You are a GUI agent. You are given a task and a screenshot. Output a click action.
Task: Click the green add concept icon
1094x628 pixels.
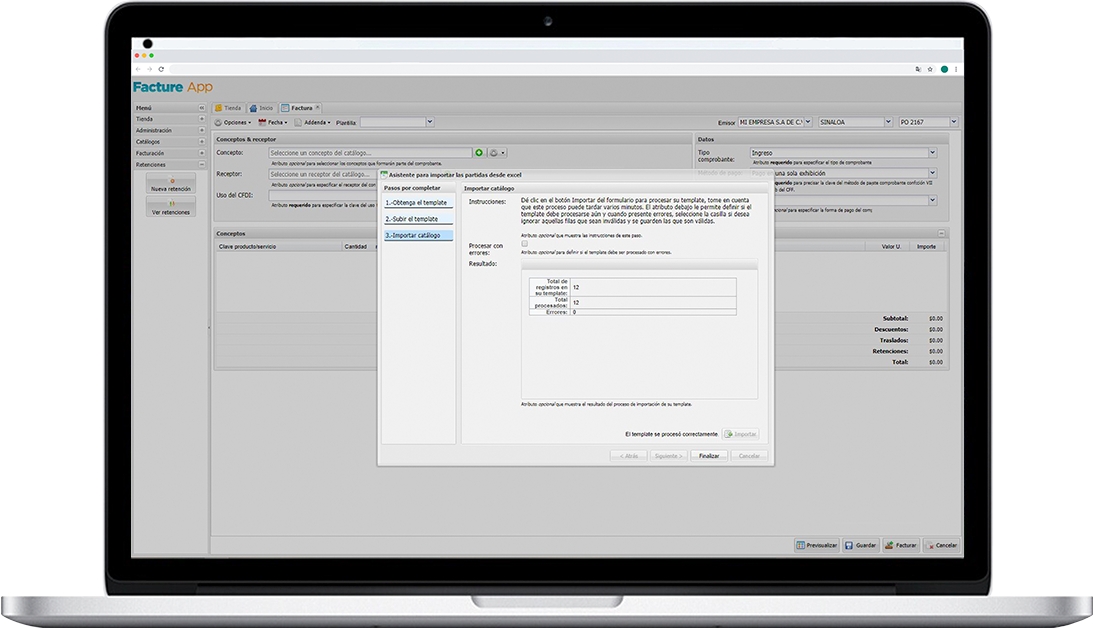[479, 153]
